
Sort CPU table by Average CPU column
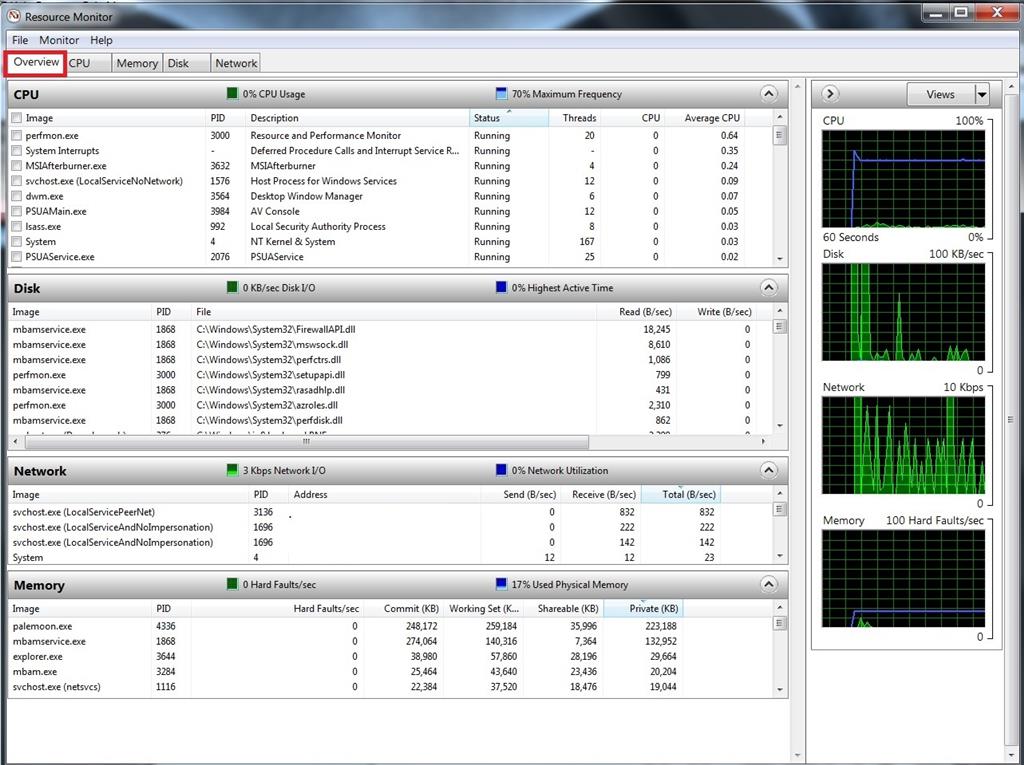pyautogui.click(x=705, y=118)
